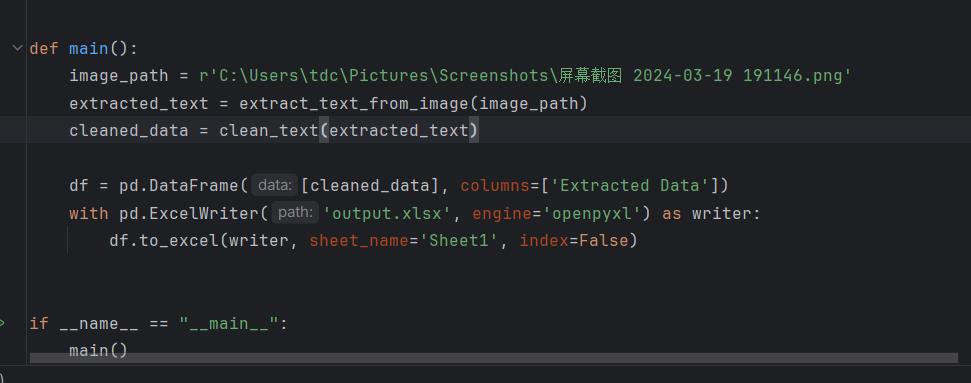Click the screenshot file path string
The width and height of the screenshot is (971, 383).
pos(526,76)
